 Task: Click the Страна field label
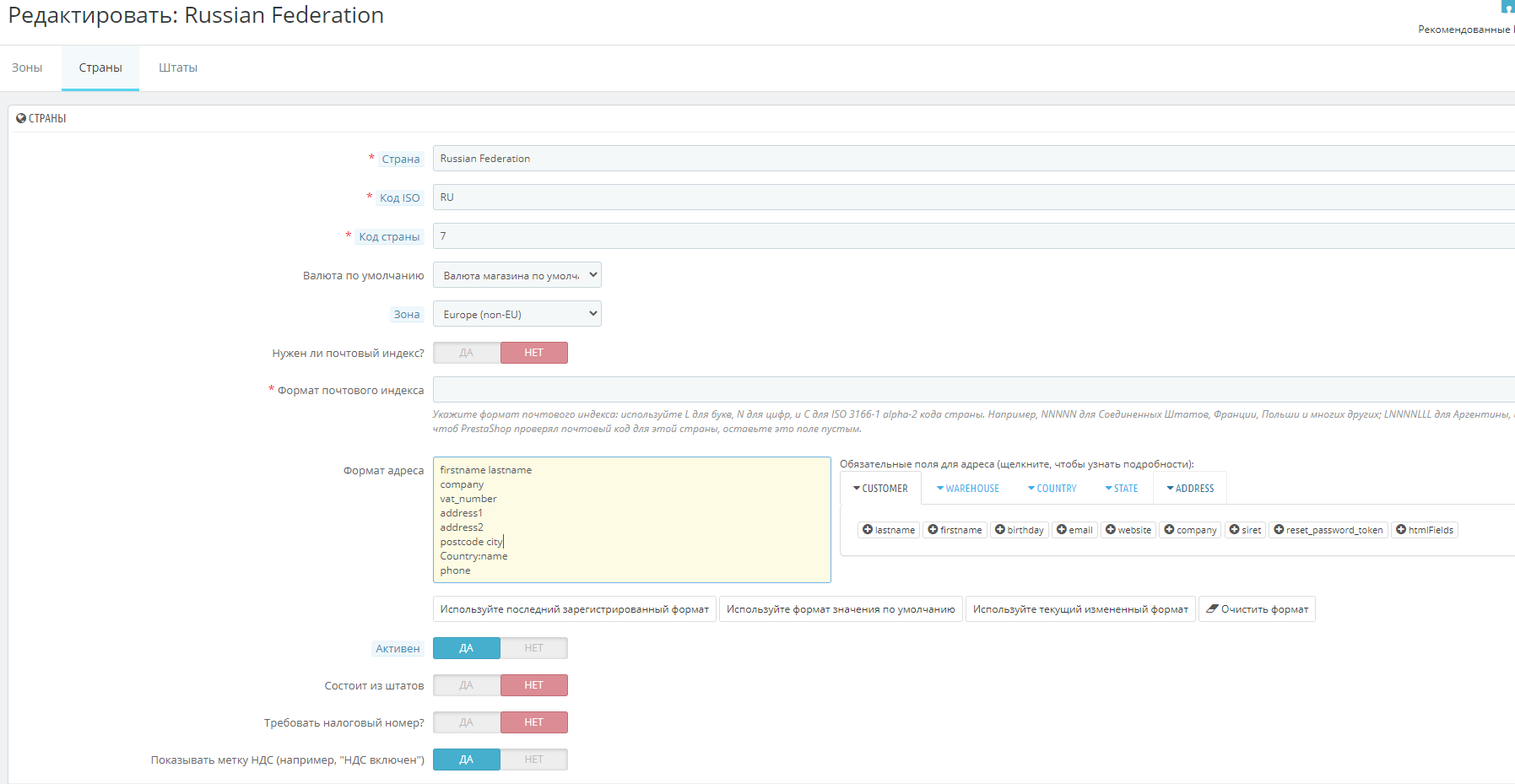click(x=401, y=160)
